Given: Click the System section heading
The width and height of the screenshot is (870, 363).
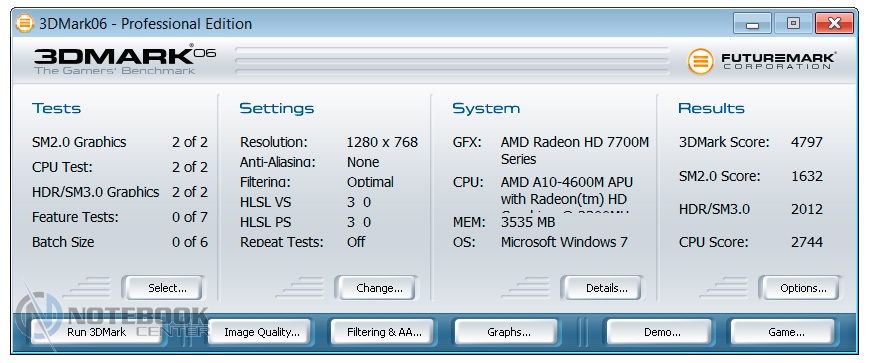Looking at the screenshot, I should (x=486, y=108).
